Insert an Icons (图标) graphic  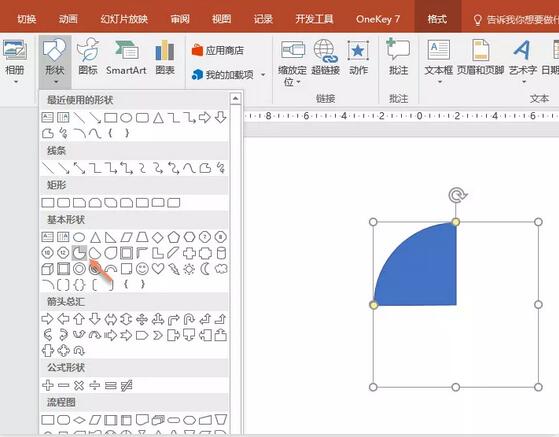point(88,56)
